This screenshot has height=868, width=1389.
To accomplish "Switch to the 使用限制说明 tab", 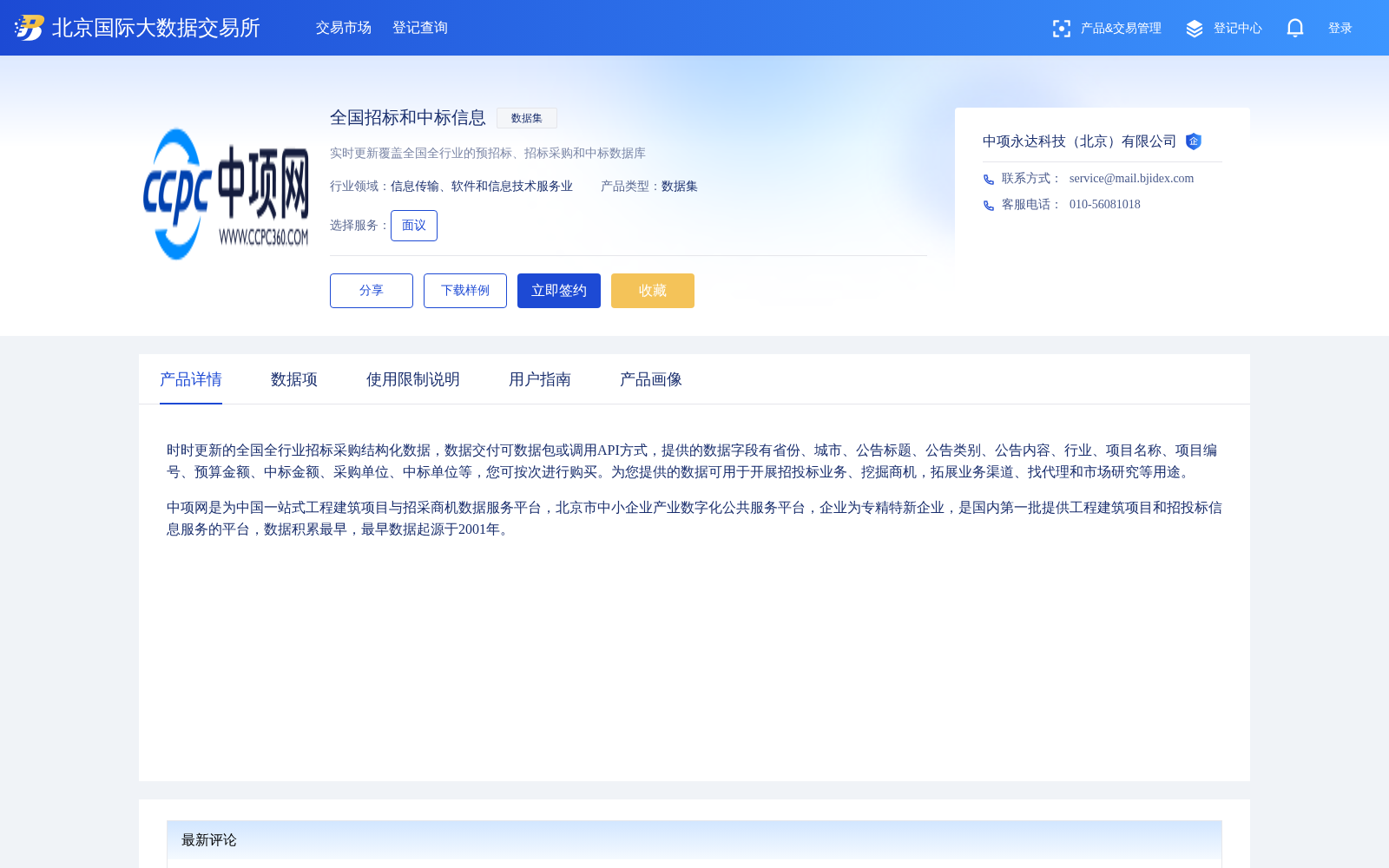I will (413, 379).
